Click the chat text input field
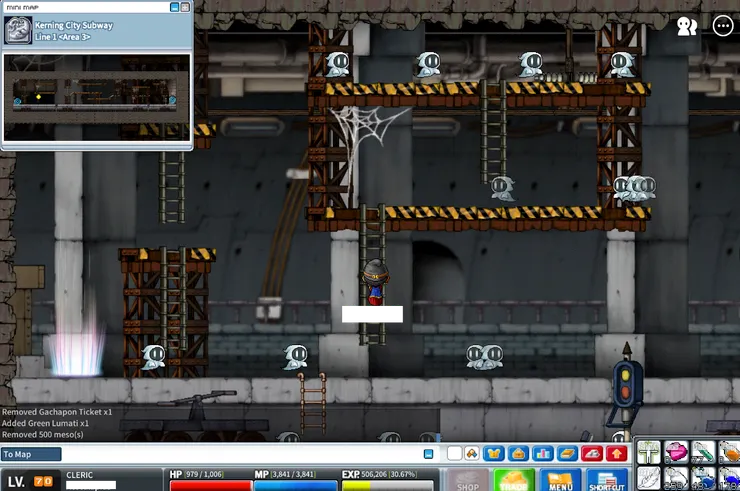Screen dimensions: 740x491 pyautogui.click(x=242, y=454)
